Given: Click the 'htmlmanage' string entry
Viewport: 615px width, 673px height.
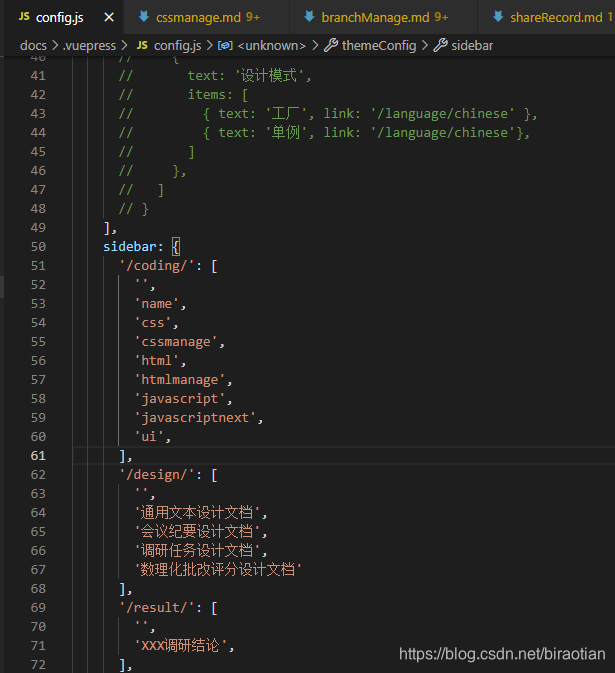Looking at the screenshot, I should (180, 380).
